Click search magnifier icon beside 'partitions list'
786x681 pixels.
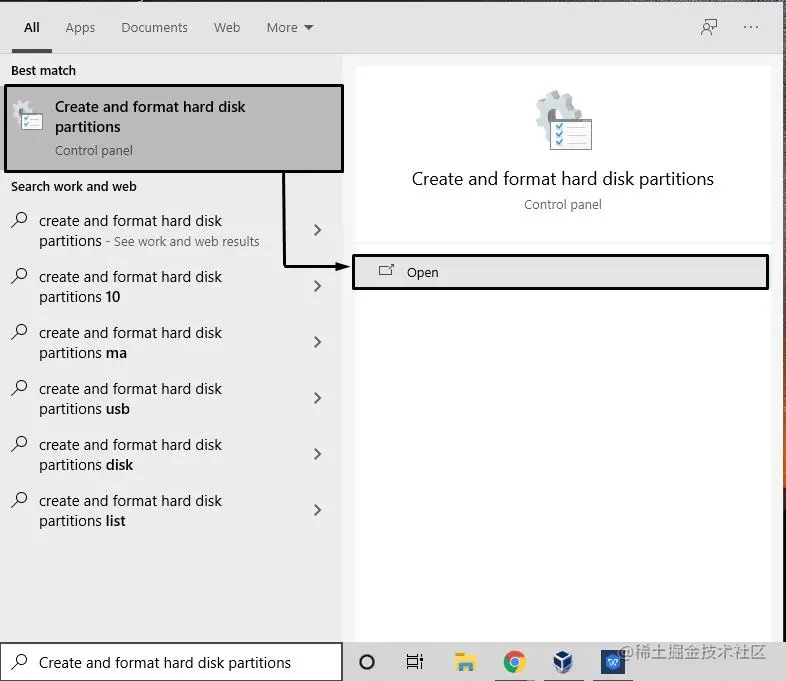coord(19,500)
